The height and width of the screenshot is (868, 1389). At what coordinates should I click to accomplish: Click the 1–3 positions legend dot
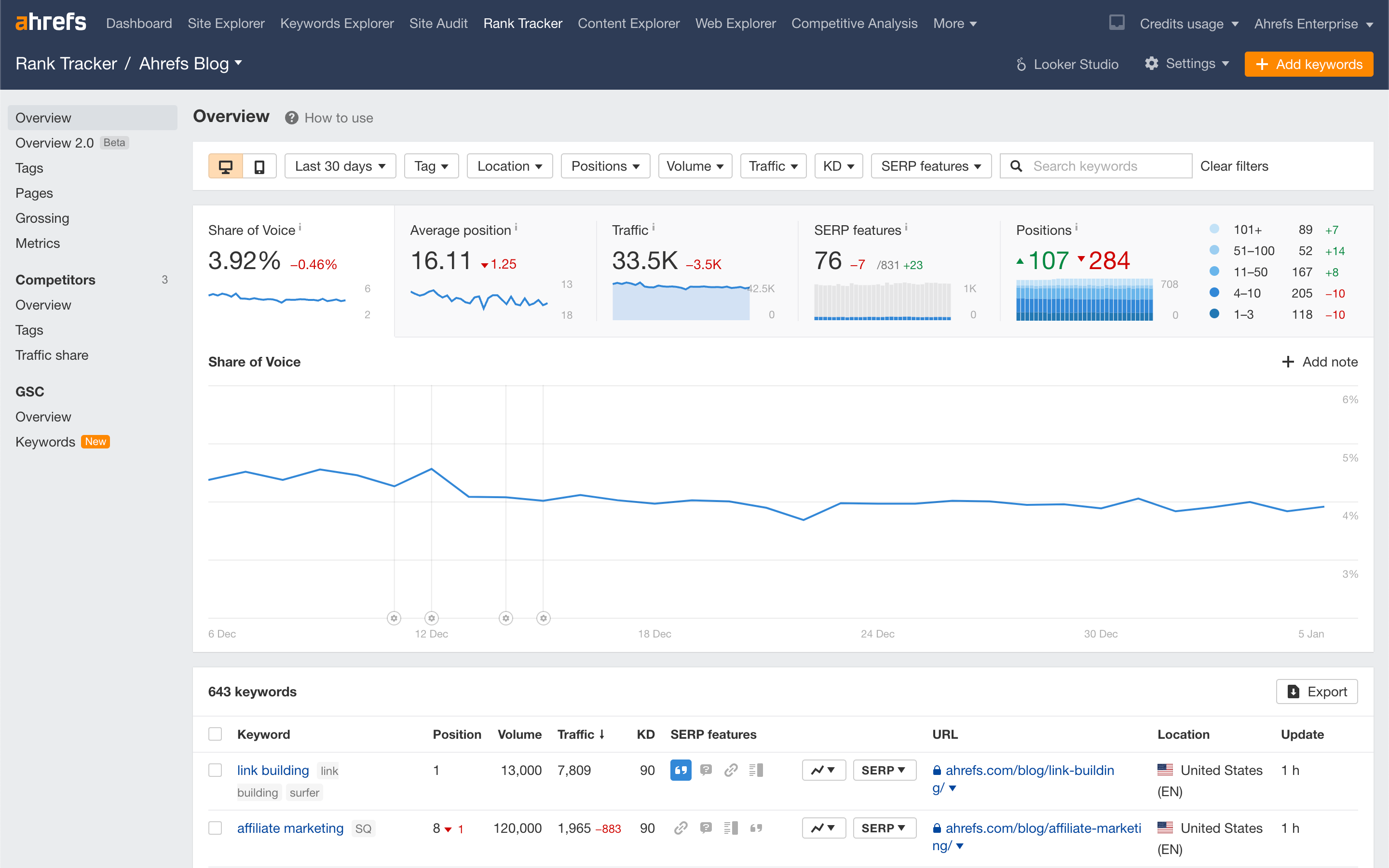1214,314
